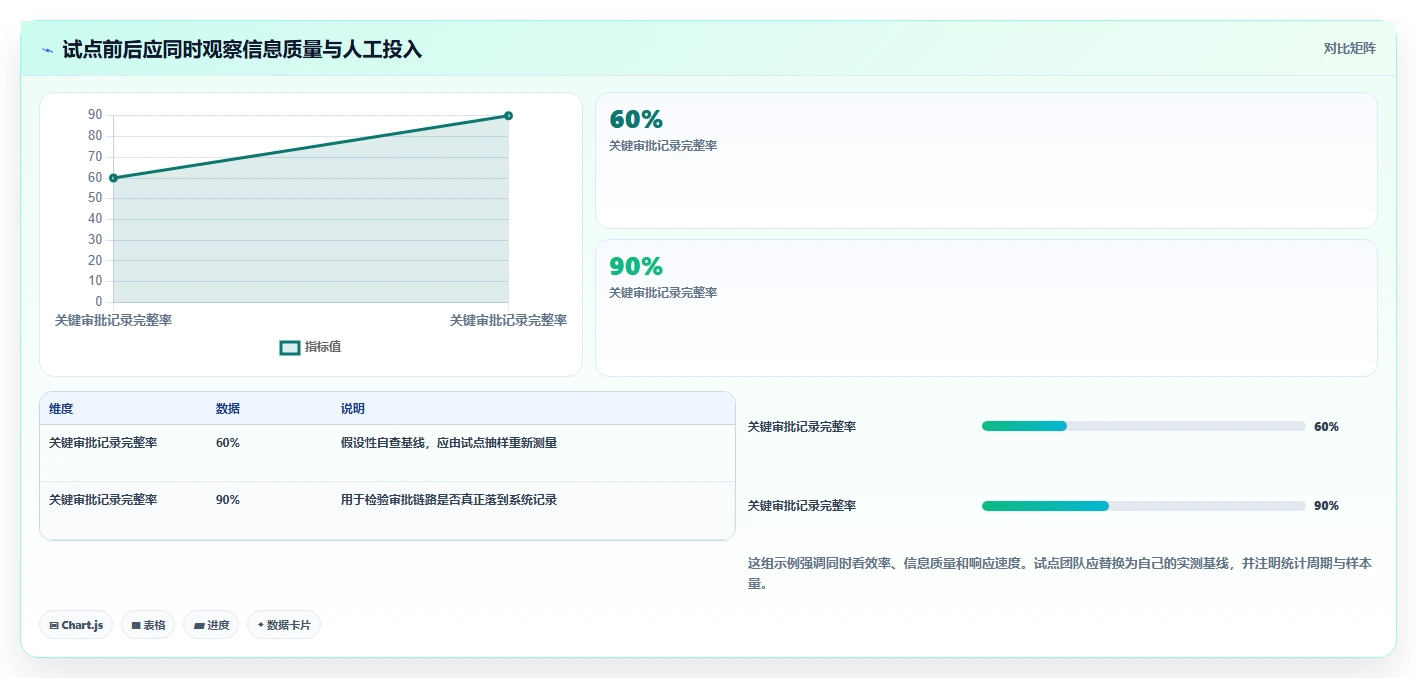
Task: Click the big 90% figure on the card
Action: pyautogui.click(x=636, y=267)
